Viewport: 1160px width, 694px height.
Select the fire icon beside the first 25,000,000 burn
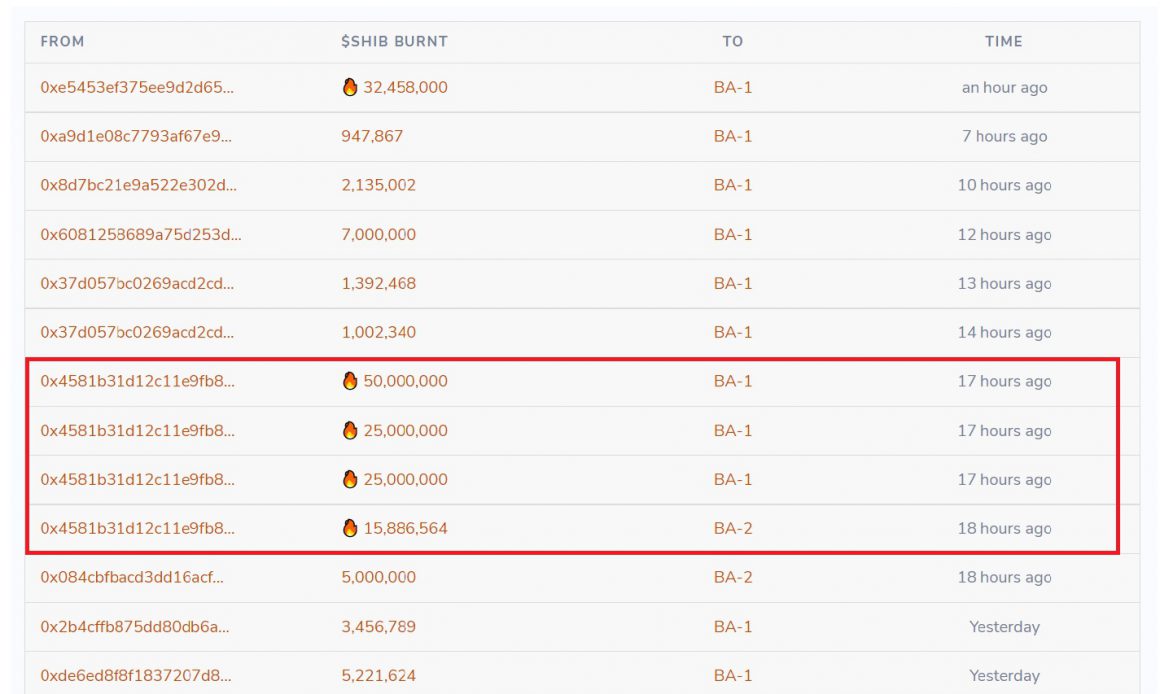(x=349, y=430)
